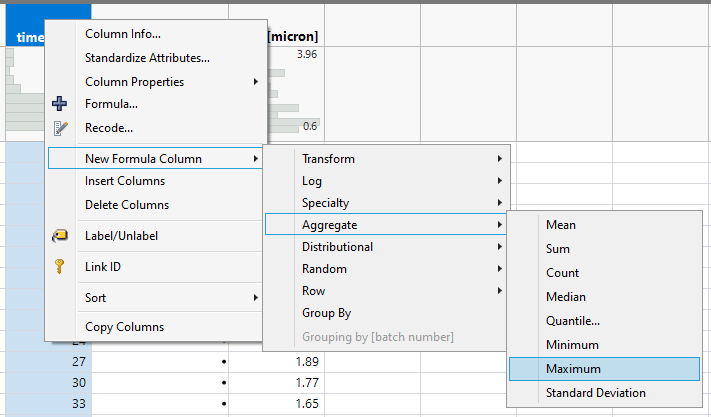Expand arrow next to Aggregate

tap(499, 225)
